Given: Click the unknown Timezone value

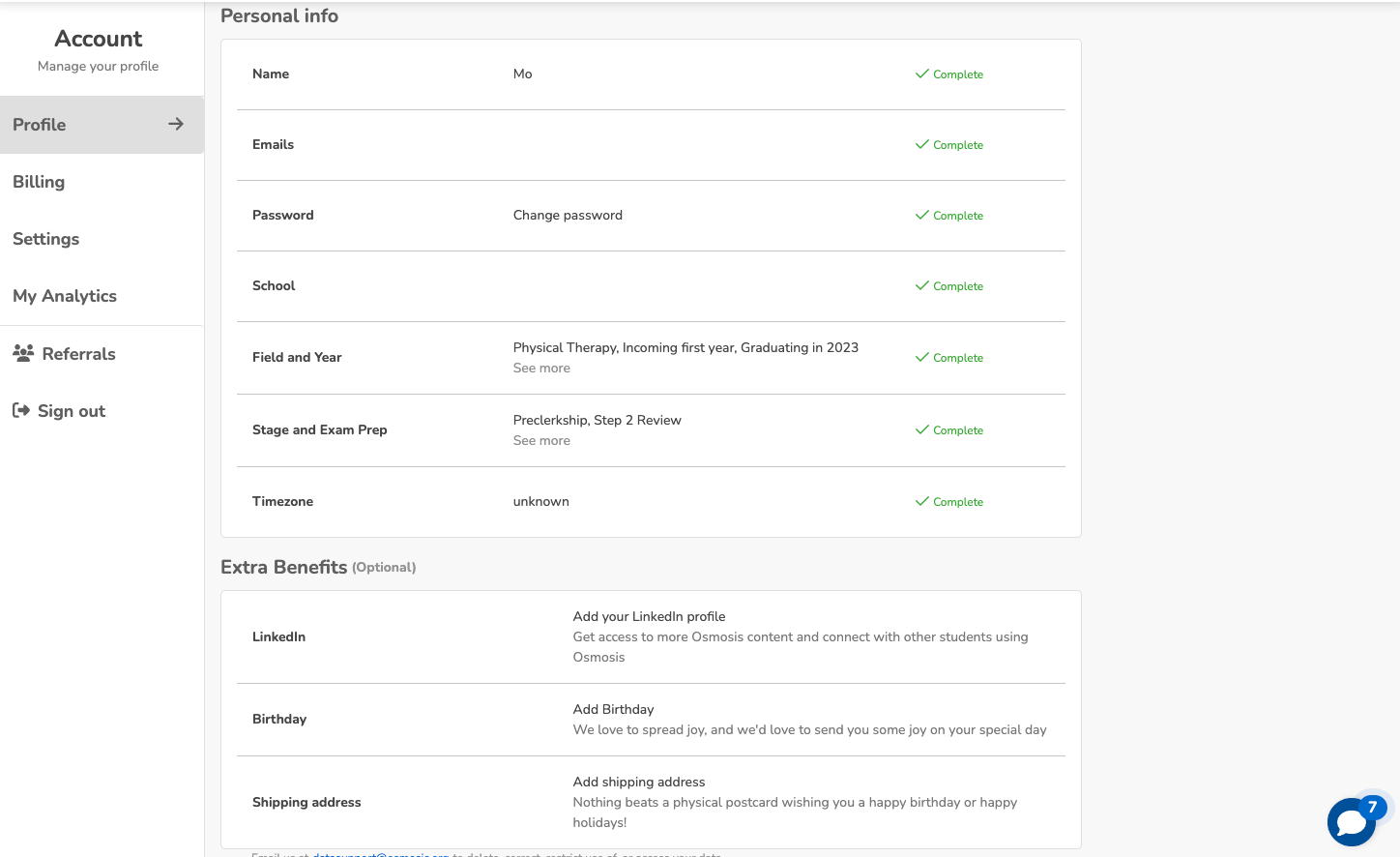Looking at the screenshot, I should pos(540,501).
